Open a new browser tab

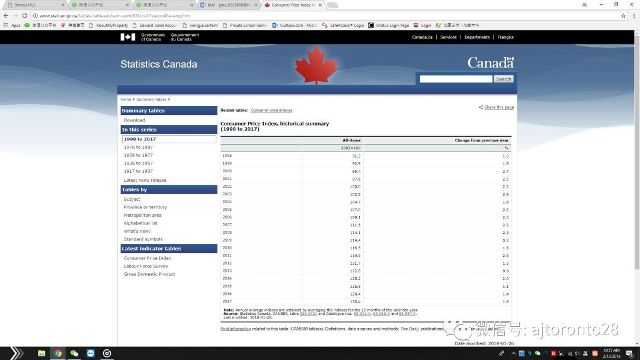pos(333,5)
